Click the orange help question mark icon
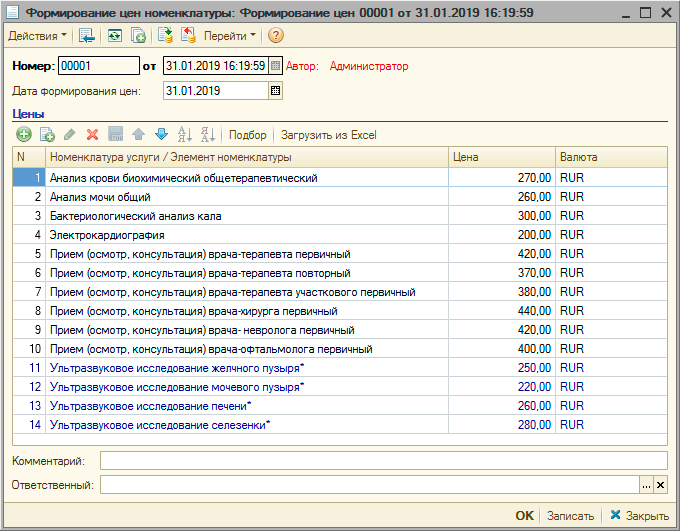The height and width of the screenshot is (531, 680). pos(276,36)
